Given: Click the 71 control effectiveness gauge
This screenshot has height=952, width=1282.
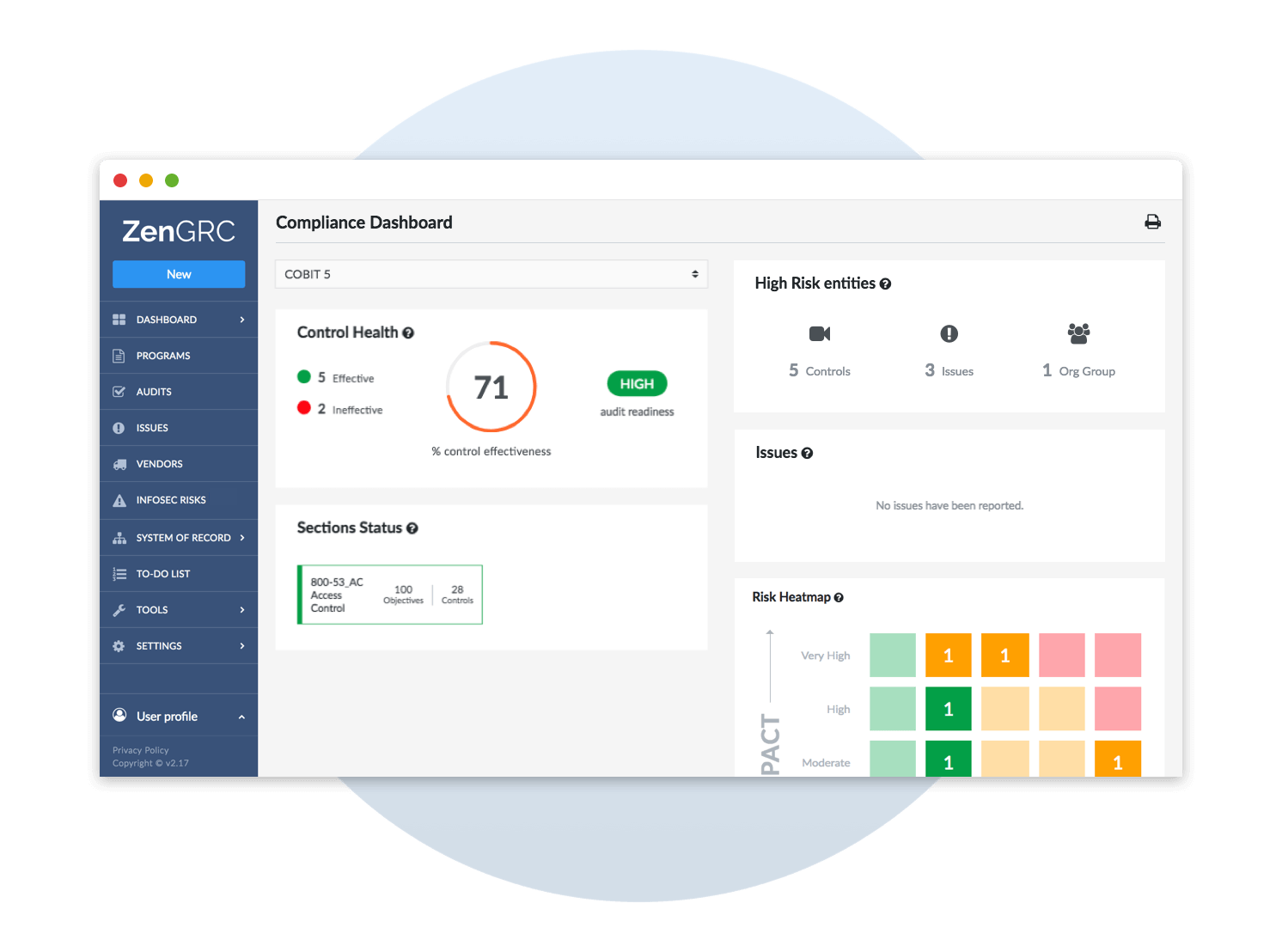Looking at the screenshot, I should (x=491, y=387).
